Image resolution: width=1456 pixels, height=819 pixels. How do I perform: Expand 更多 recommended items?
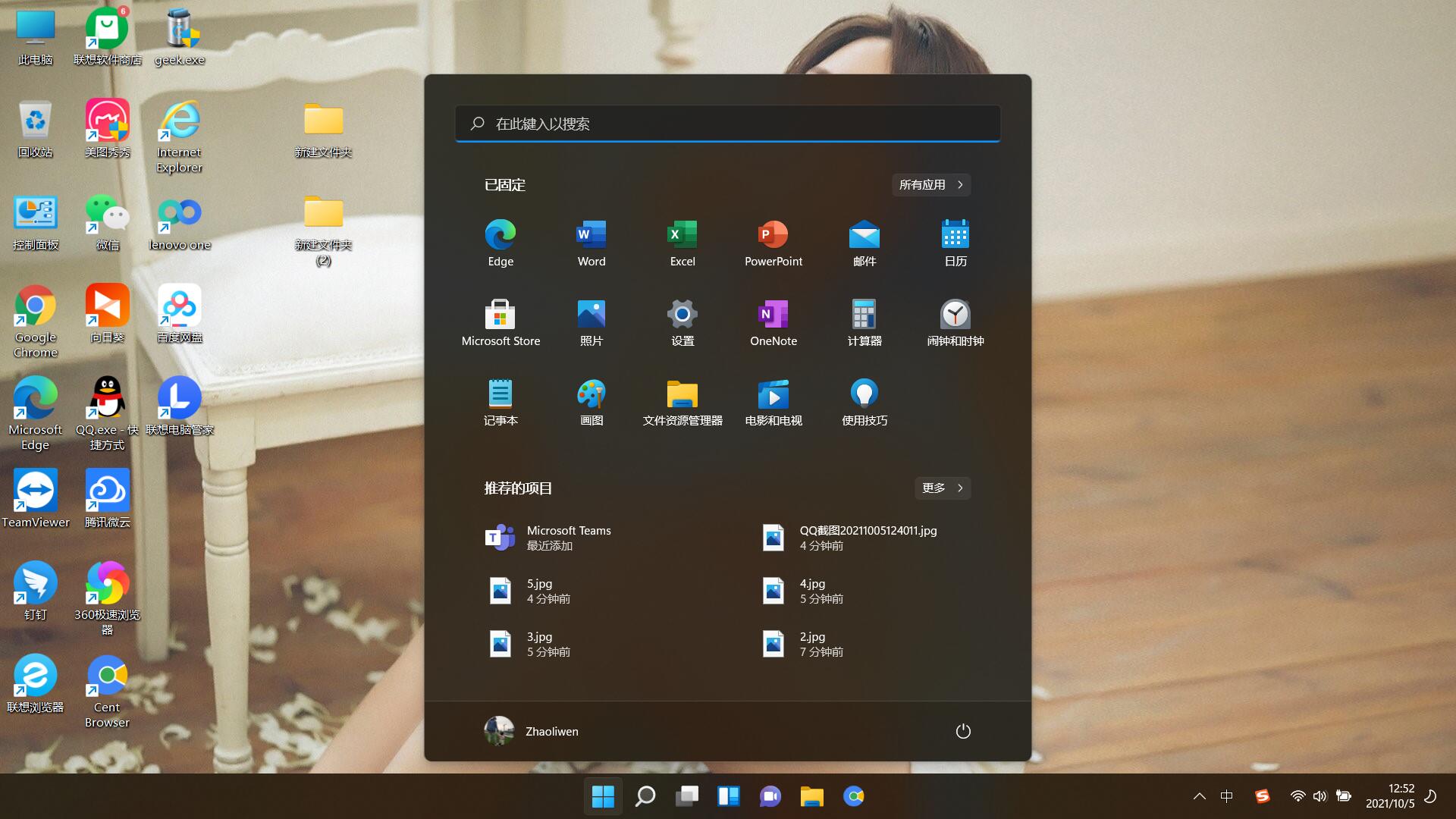[x=940, y=488]
